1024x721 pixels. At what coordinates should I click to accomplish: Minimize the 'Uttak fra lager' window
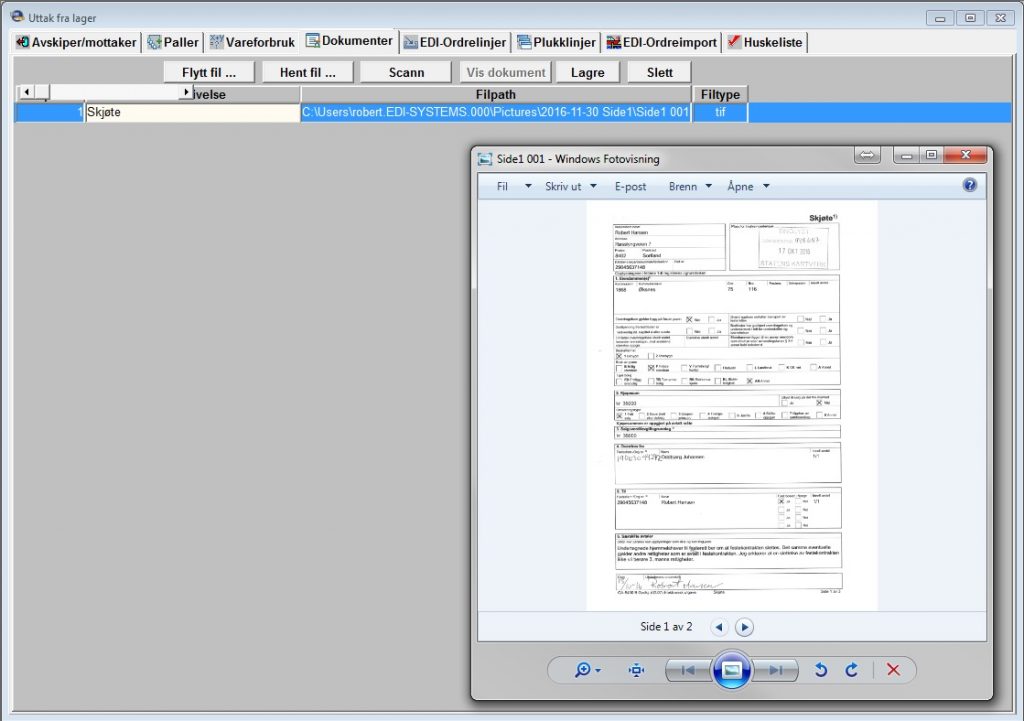(x=940, y=18)
